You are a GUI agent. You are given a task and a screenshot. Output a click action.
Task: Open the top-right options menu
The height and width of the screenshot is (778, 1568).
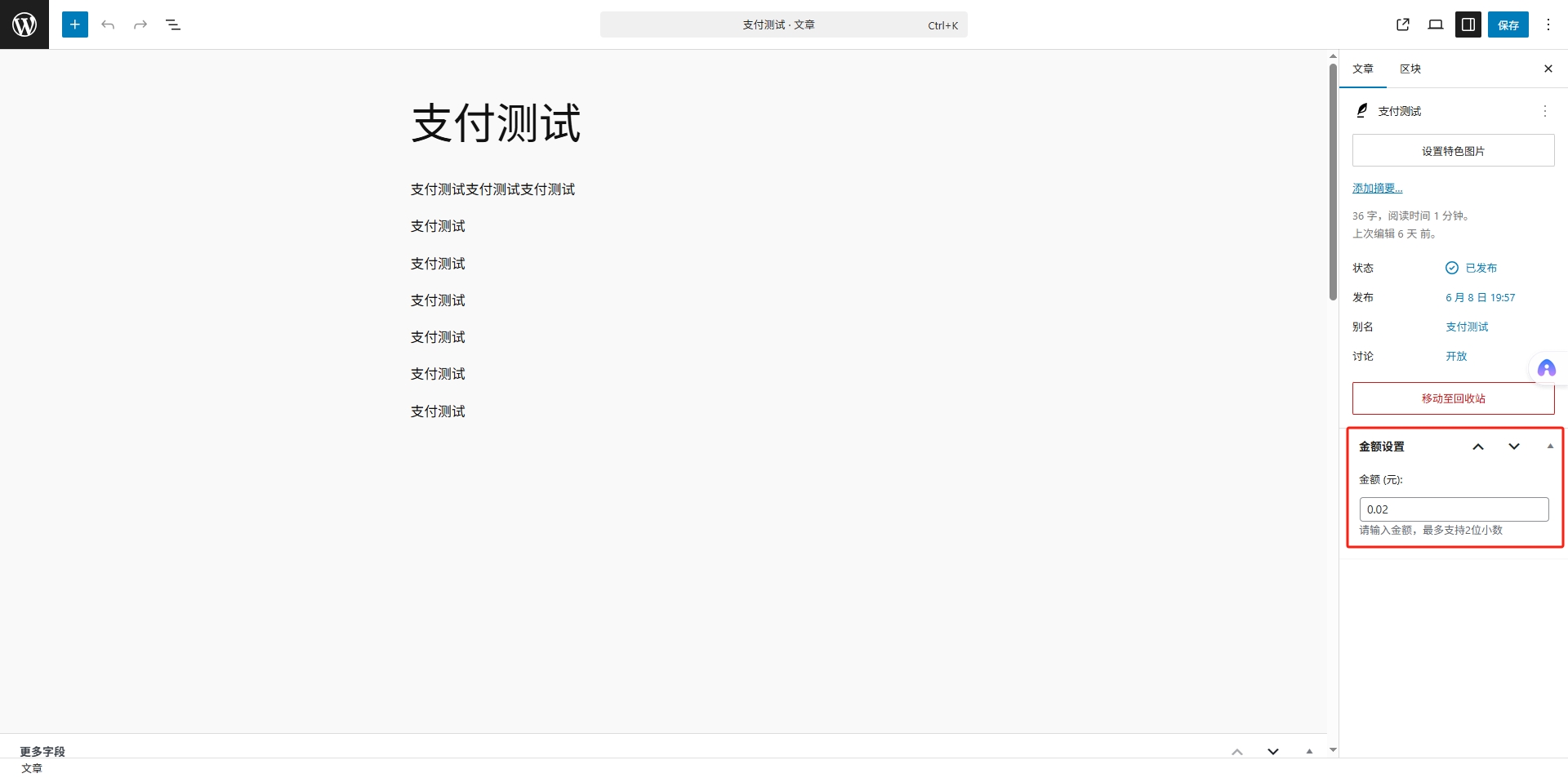pyautogui.click(x=1548, y=24)
